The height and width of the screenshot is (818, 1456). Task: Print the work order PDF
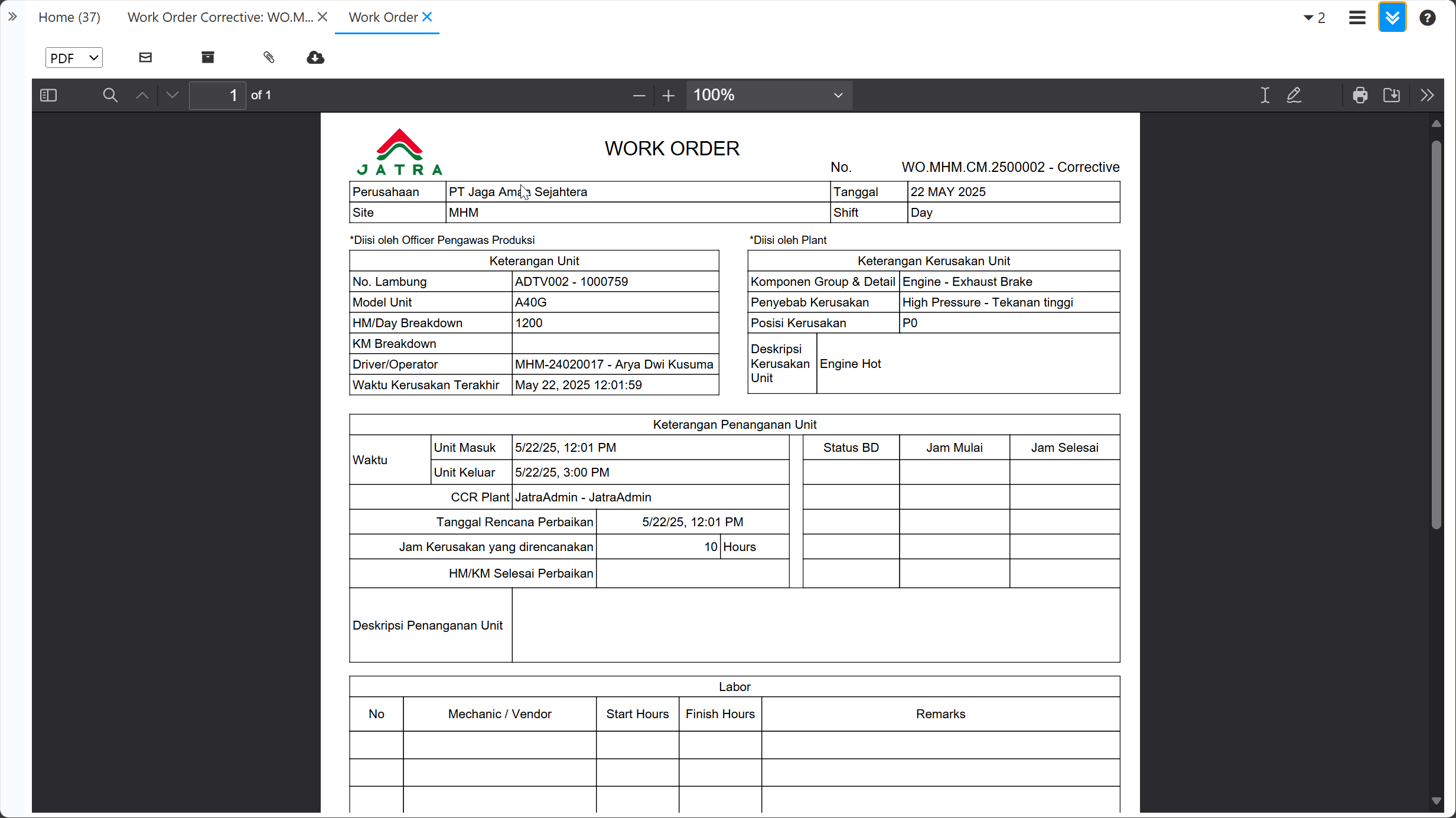coord(1360,95)
